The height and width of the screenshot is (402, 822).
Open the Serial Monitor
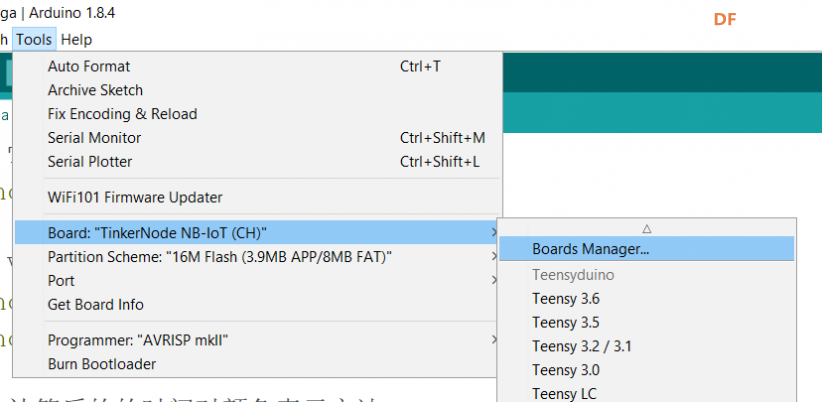[x=257, y=138]
